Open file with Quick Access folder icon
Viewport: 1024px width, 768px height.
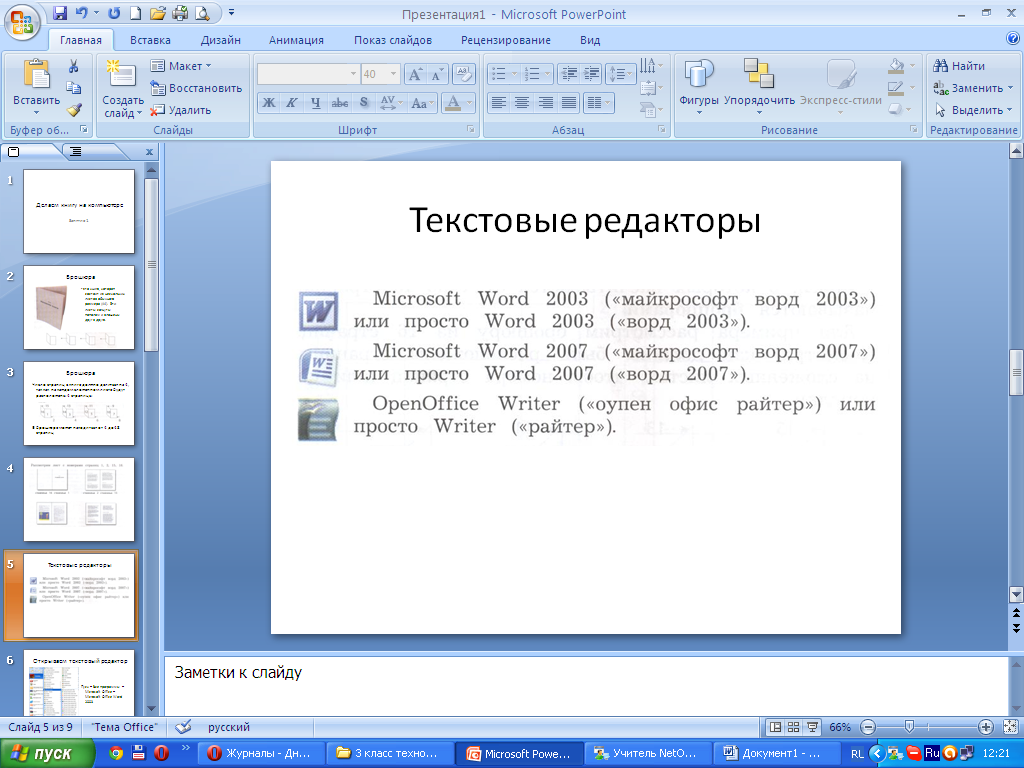pos(157,13)
